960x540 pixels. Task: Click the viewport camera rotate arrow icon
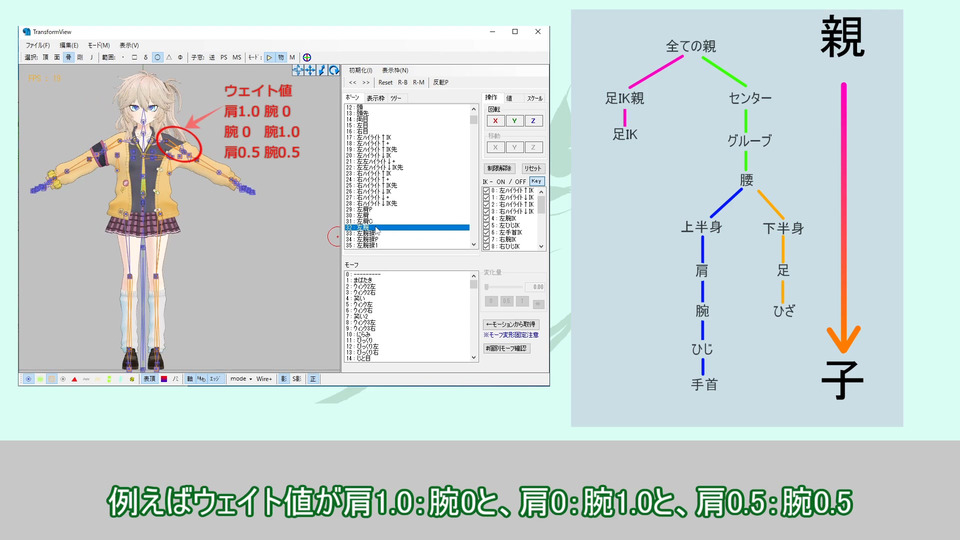[x=334, y=70]
